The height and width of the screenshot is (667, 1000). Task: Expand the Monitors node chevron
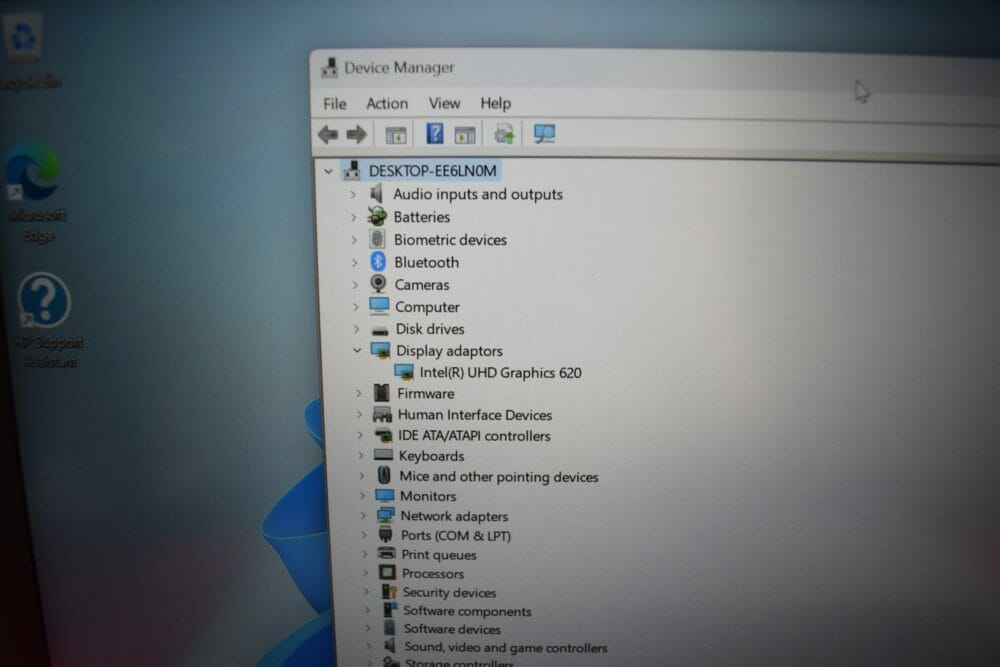[363, 495]
